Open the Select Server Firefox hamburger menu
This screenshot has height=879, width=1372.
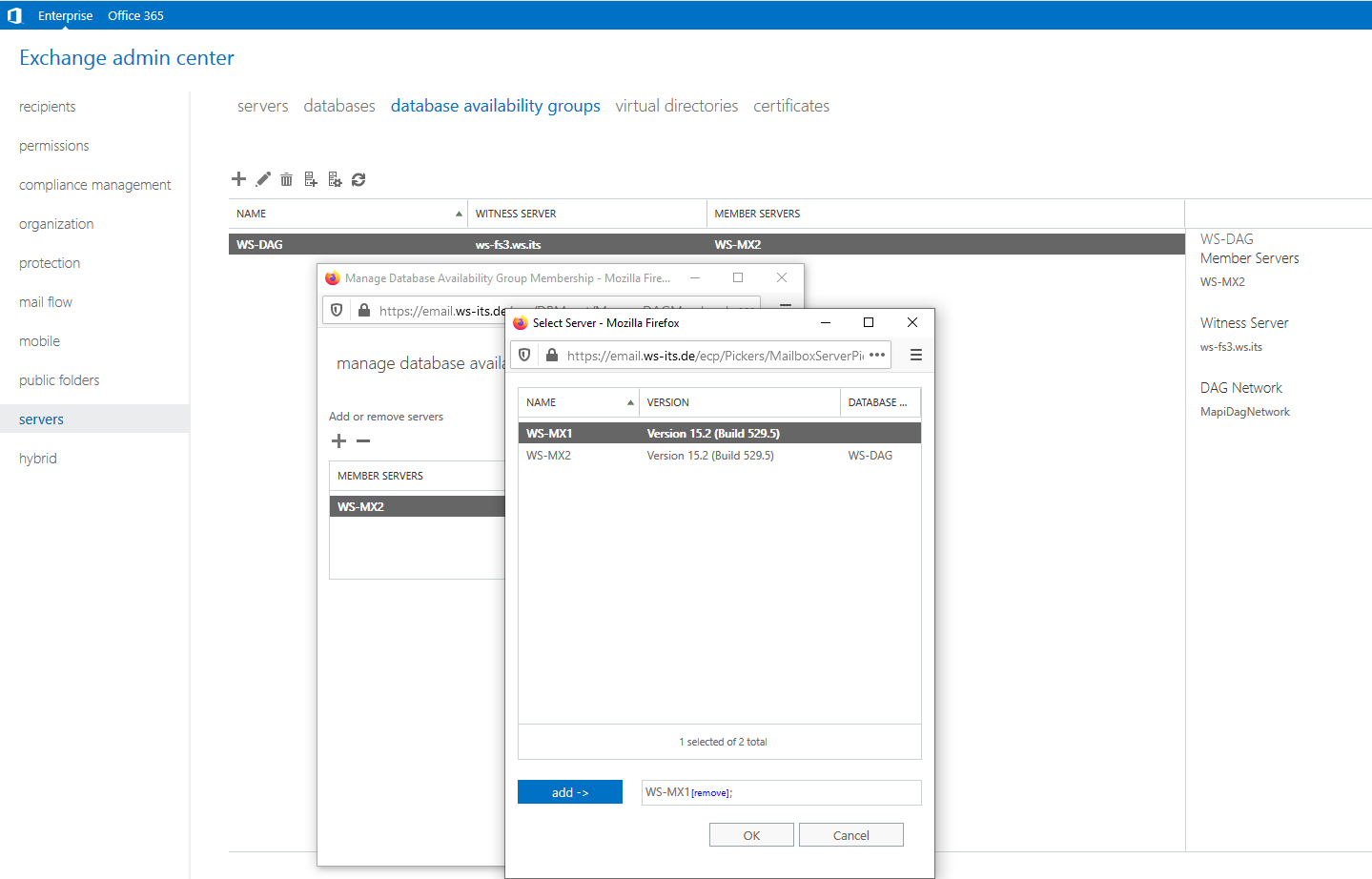click(916, 355)
